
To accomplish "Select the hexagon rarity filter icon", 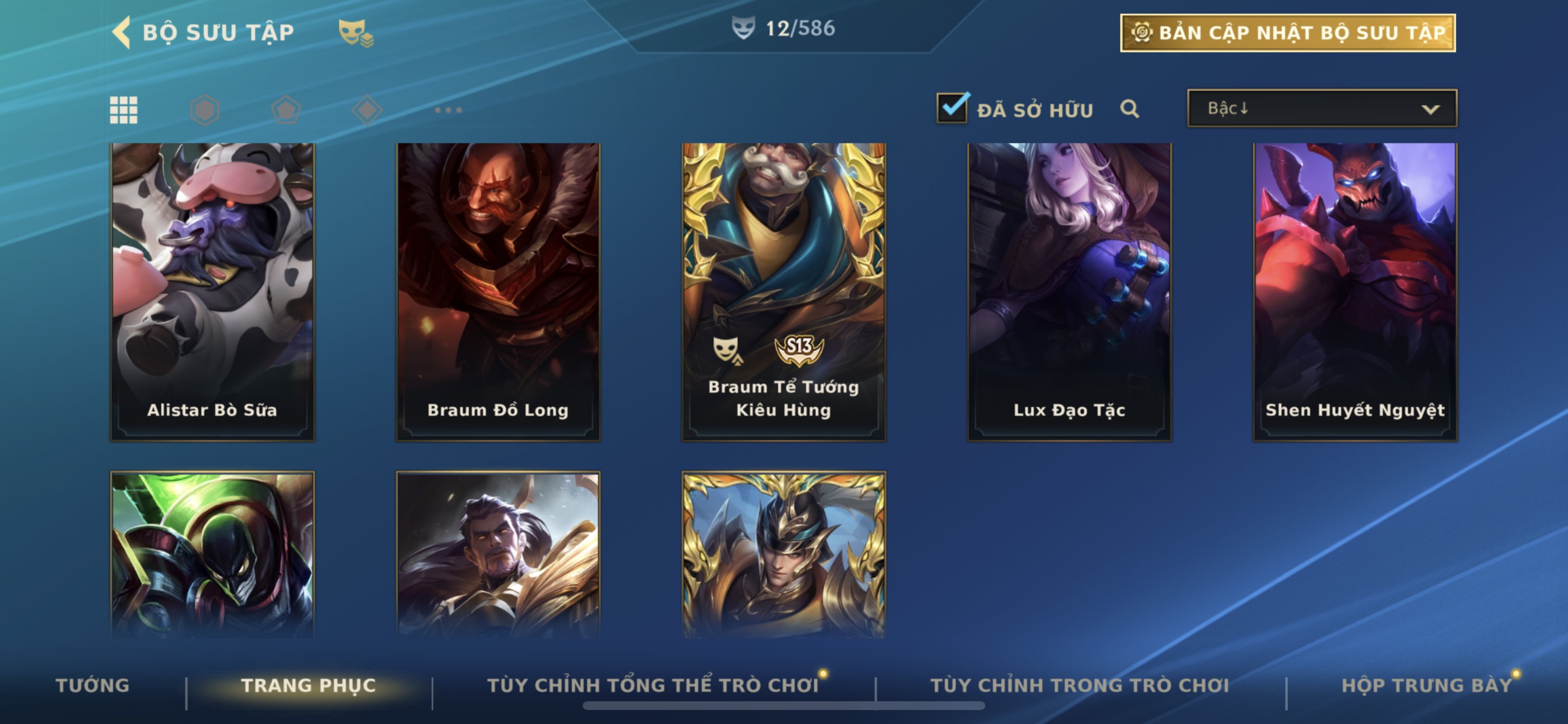I will (x=205, y=110).
